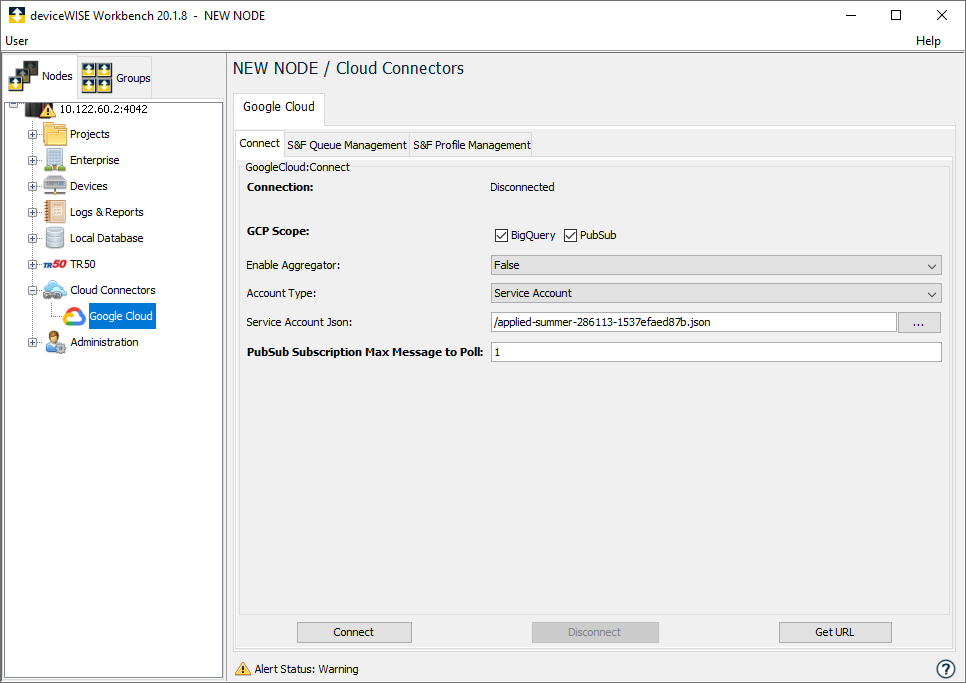
Task: Select the TR50 tree label
Action: click(x=83, y=264)
